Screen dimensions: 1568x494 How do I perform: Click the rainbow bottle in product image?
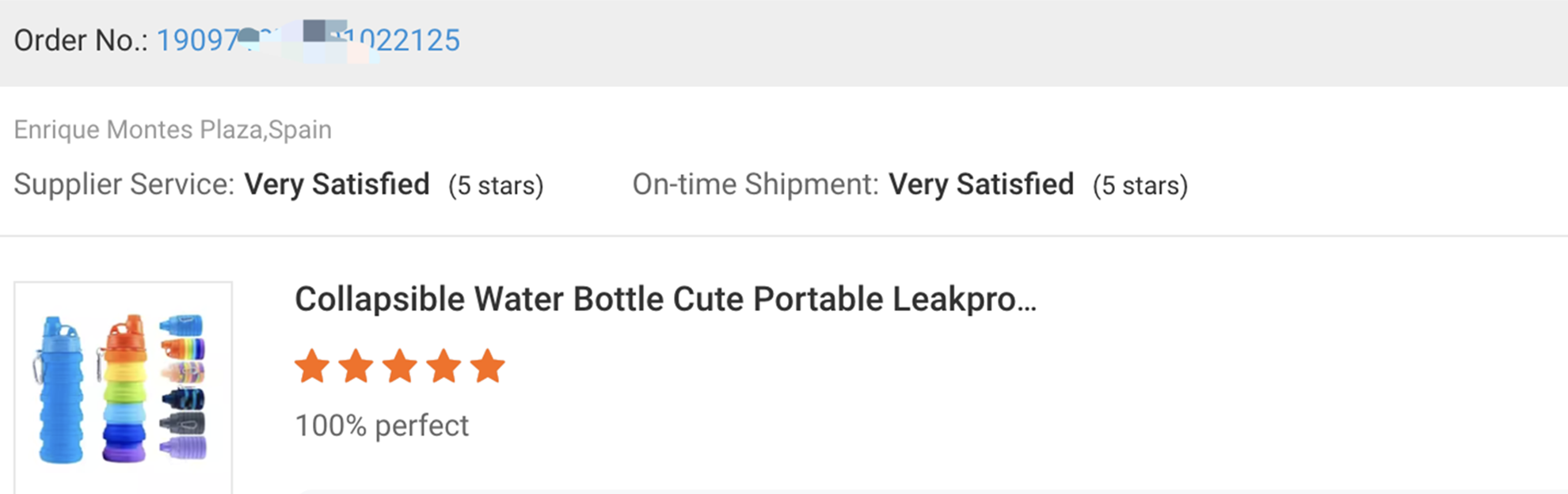[124, 389]
